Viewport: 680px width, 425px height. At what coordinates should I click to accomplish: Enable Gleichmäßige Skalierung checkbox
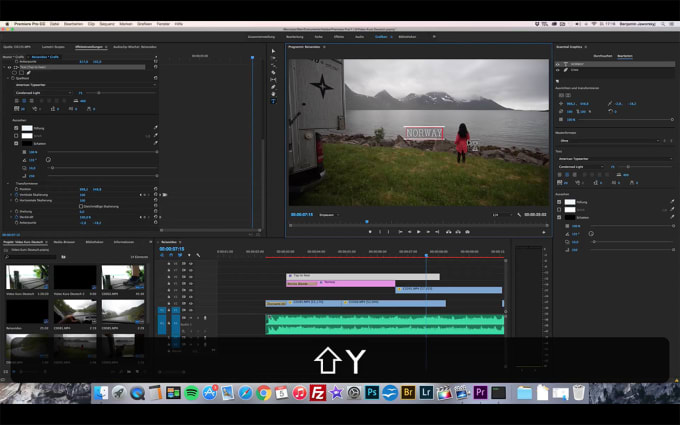click(x=81, y=206)
